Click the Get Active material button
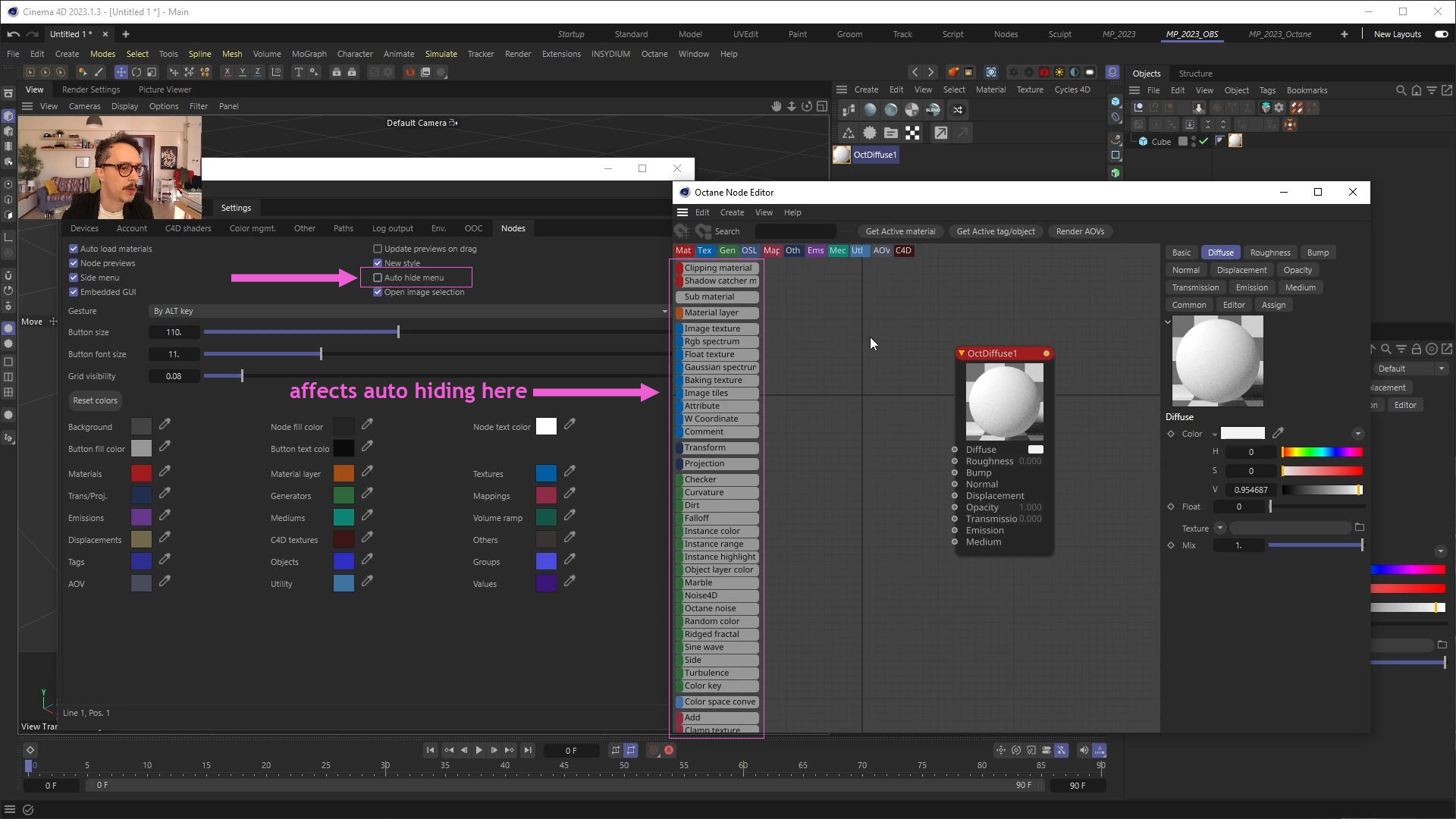The height and width of the screenshot is (819, 1456). point(900,231)
